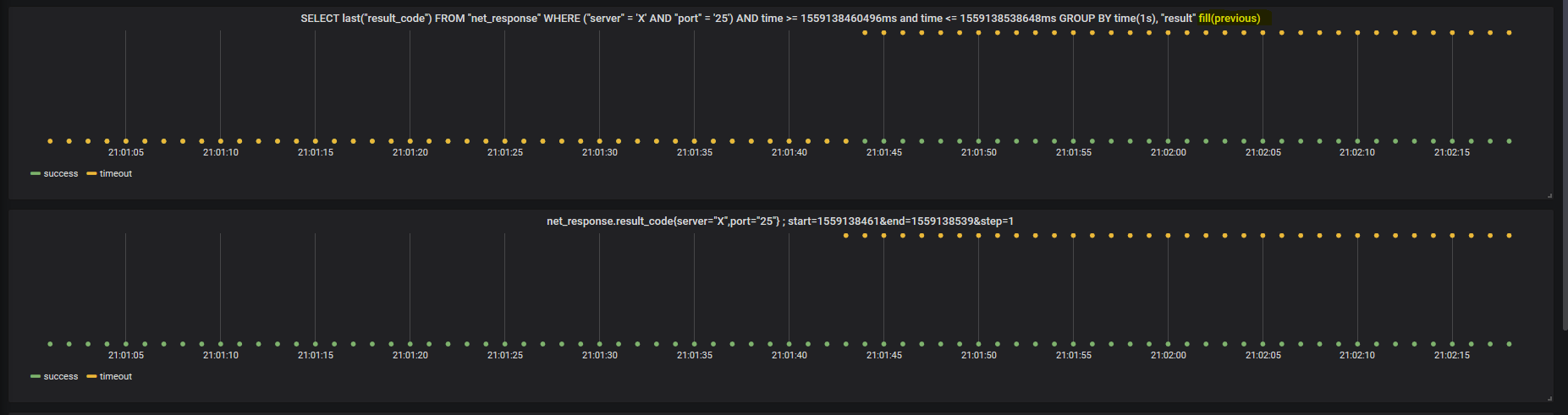The height and width of the screenshot is (415, 1568).
Task: Open the SELECT last("result_code") panel title menu
Action: 780,19
